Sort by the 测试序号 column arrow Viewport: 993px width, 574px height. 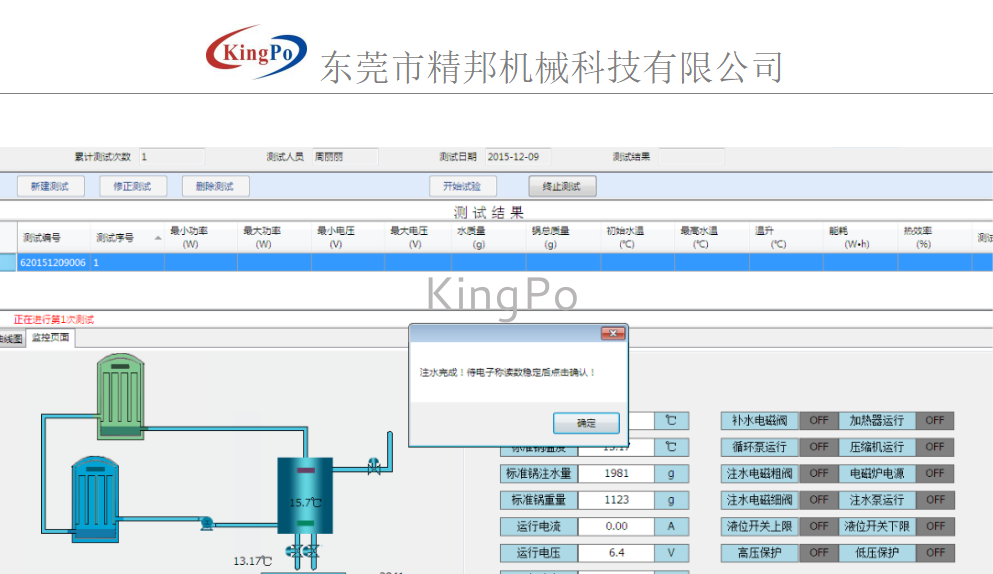tap(158, 238)
